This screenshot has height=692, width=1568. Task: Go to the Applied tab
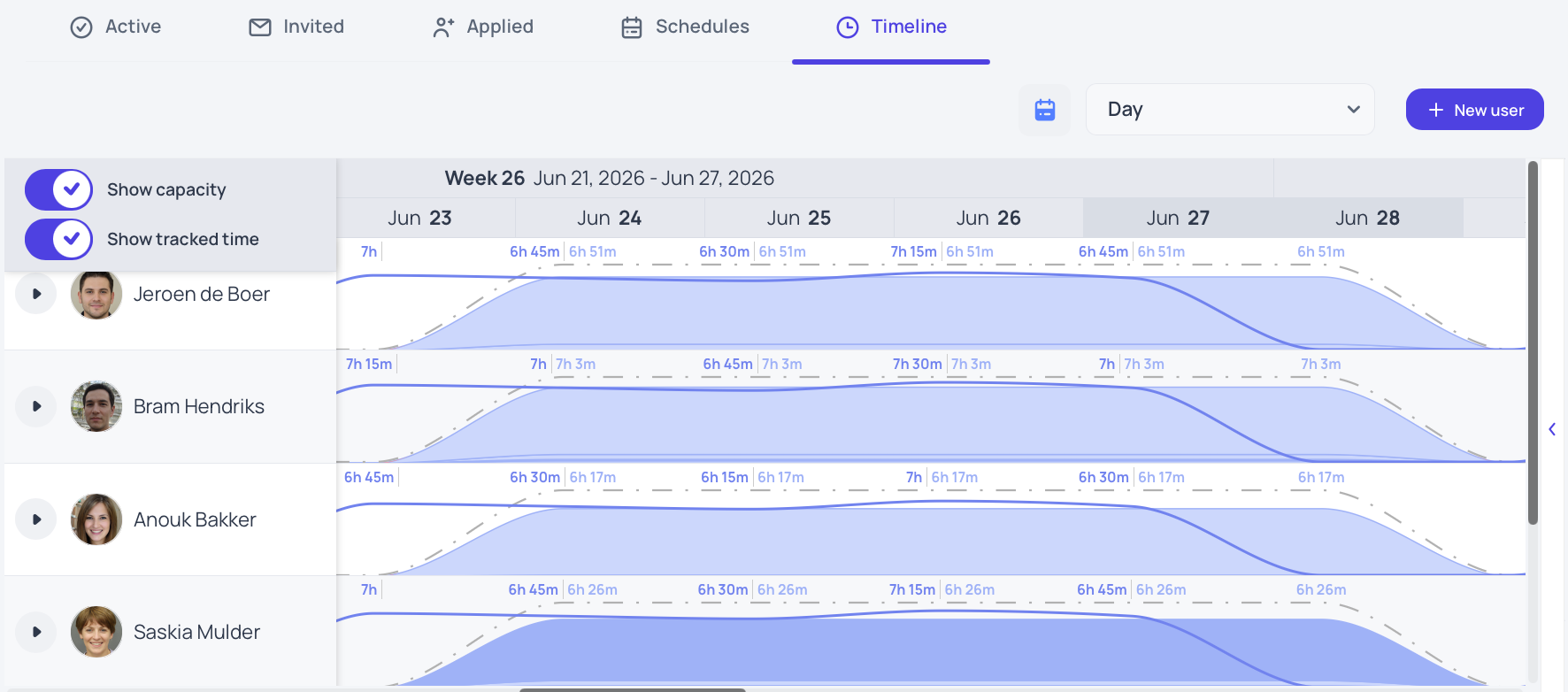coord(483,27)
